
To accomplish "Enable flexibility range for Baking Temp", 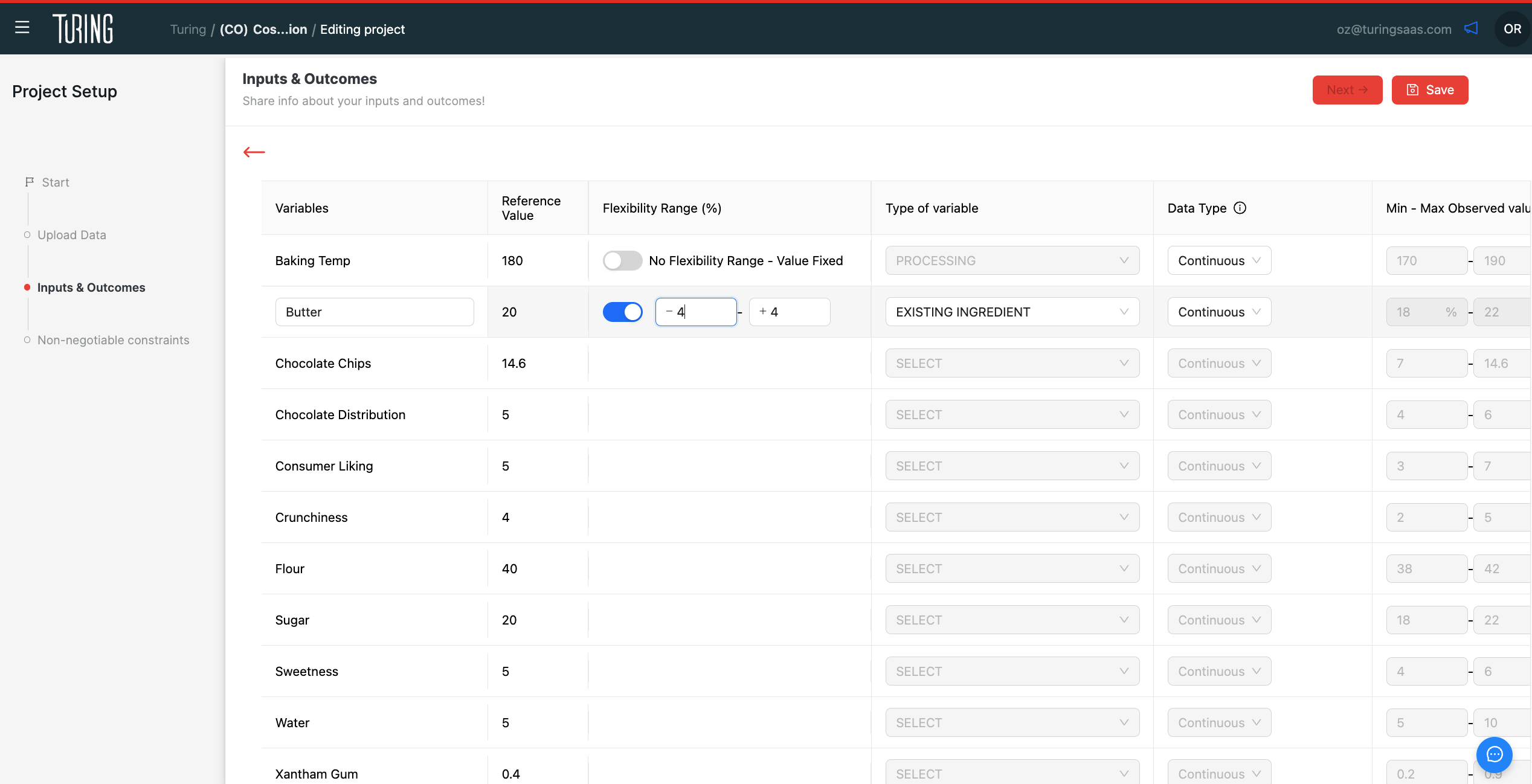I will (x=622, y=261).
